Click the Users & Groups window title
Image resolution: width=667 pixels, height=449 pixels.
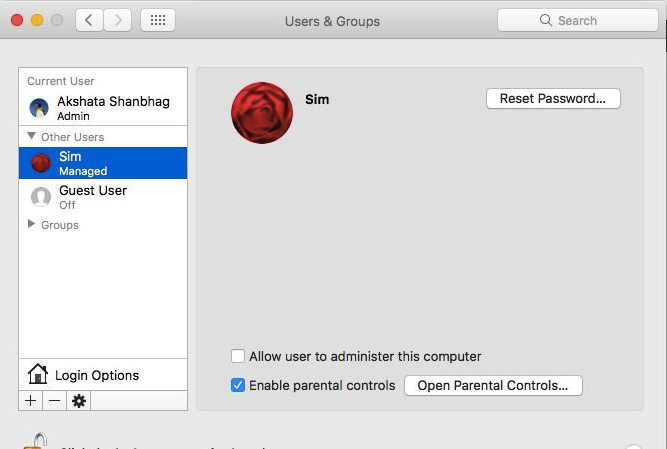coord(332,21)
